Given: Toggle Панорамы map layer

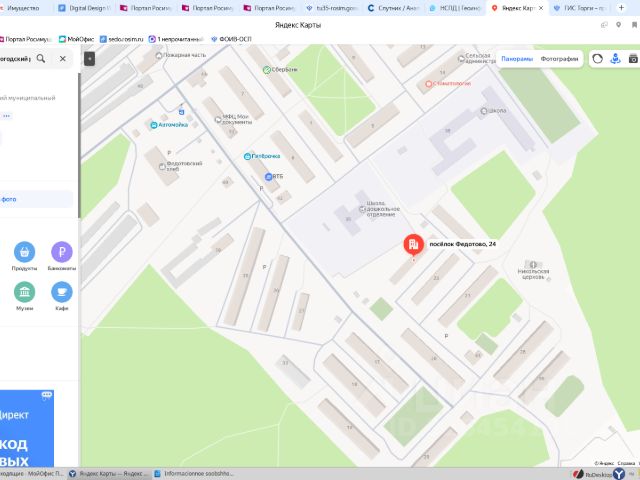Looking at the screenshot, I should (517, 59).
